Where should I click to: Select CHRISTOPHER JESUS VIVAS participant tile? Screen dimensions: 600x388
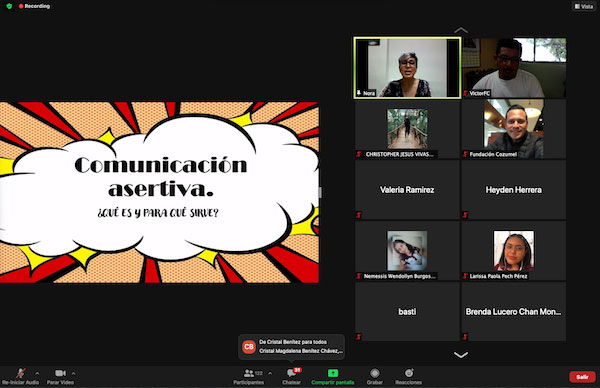point(407,129)
